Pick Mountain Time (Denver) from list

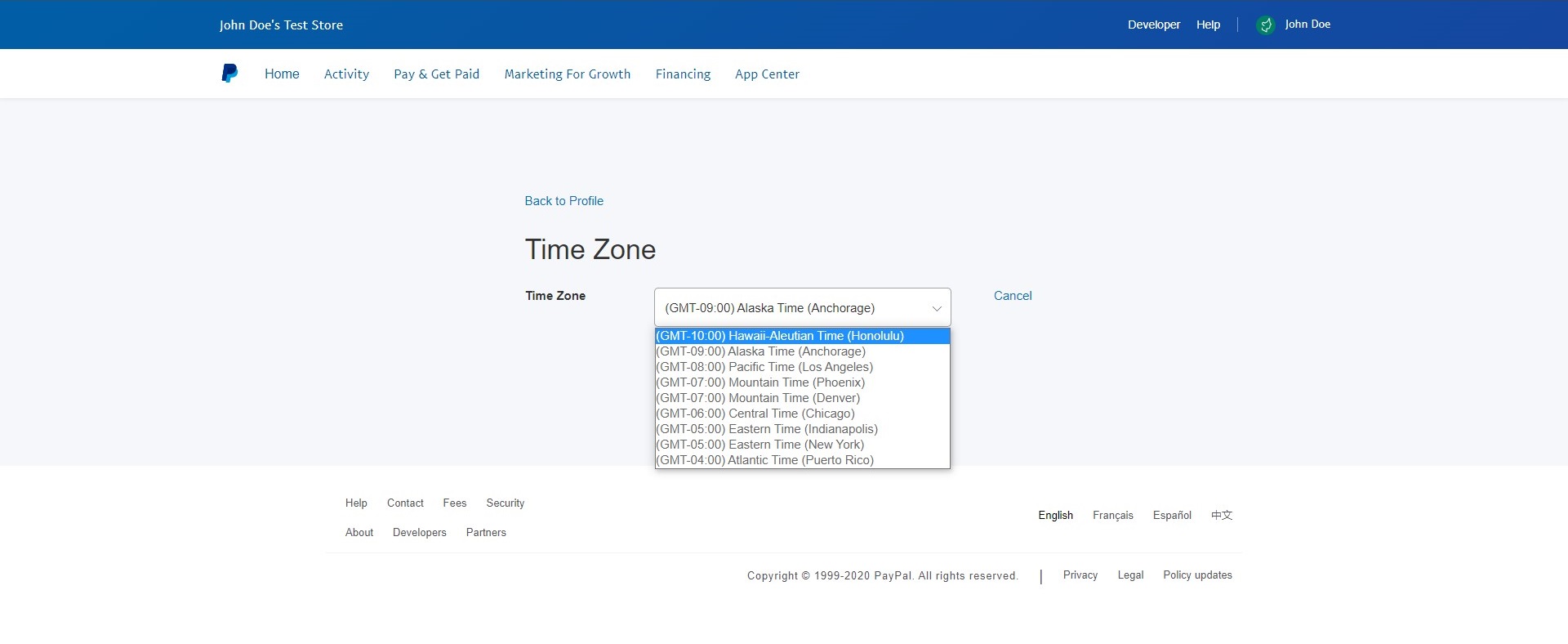click(758, 398)
